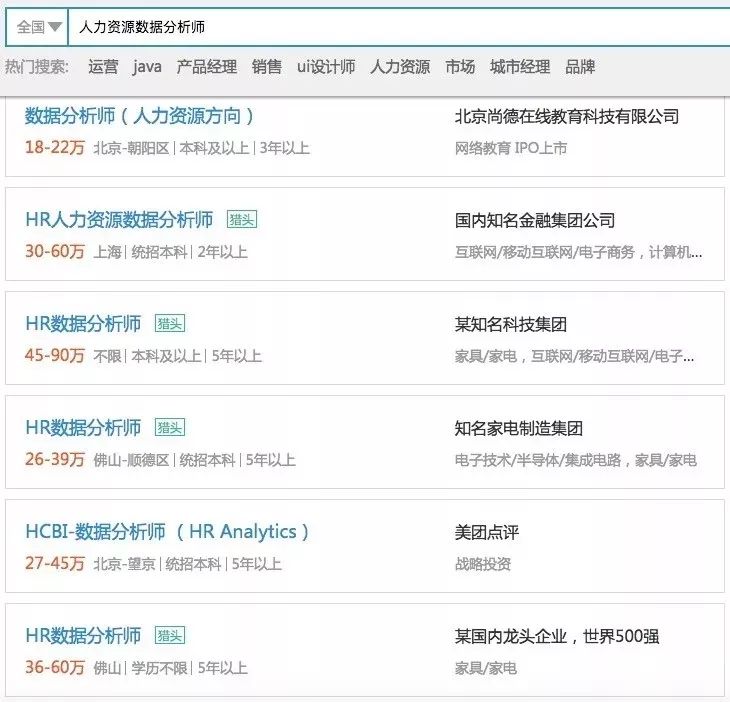The height and width of the screenshot is (702, 730).
Task: Open company 某知名科技集团
Action: point(511,324)
